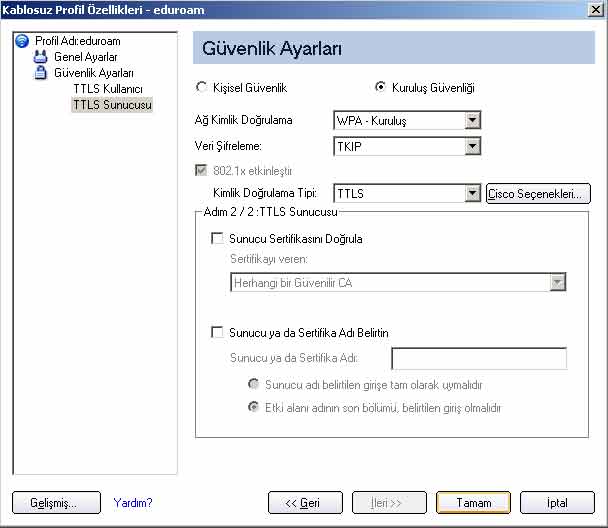Select 'Etki alanı adının son bölümü' option
The height and width of the screenshot is (528, 608).
253,407
